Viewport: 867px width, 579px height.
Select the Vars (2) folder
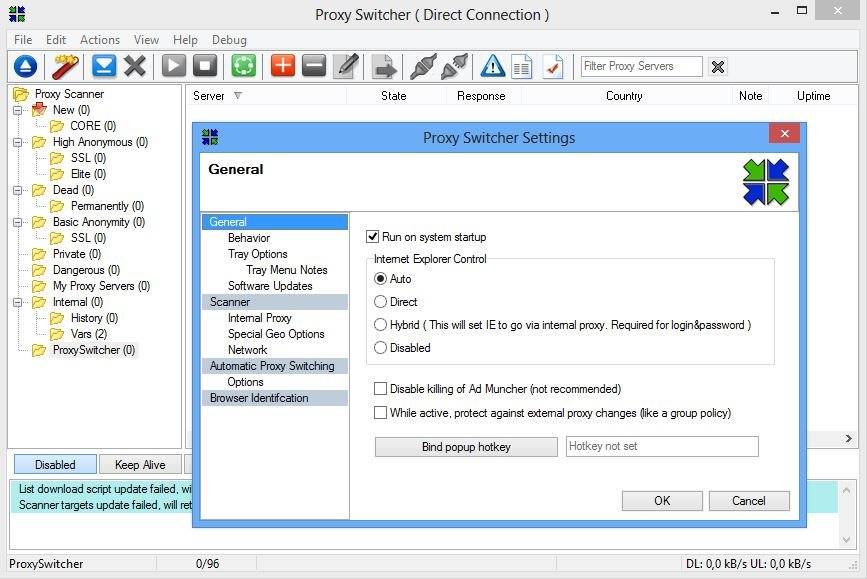point(88,334)
